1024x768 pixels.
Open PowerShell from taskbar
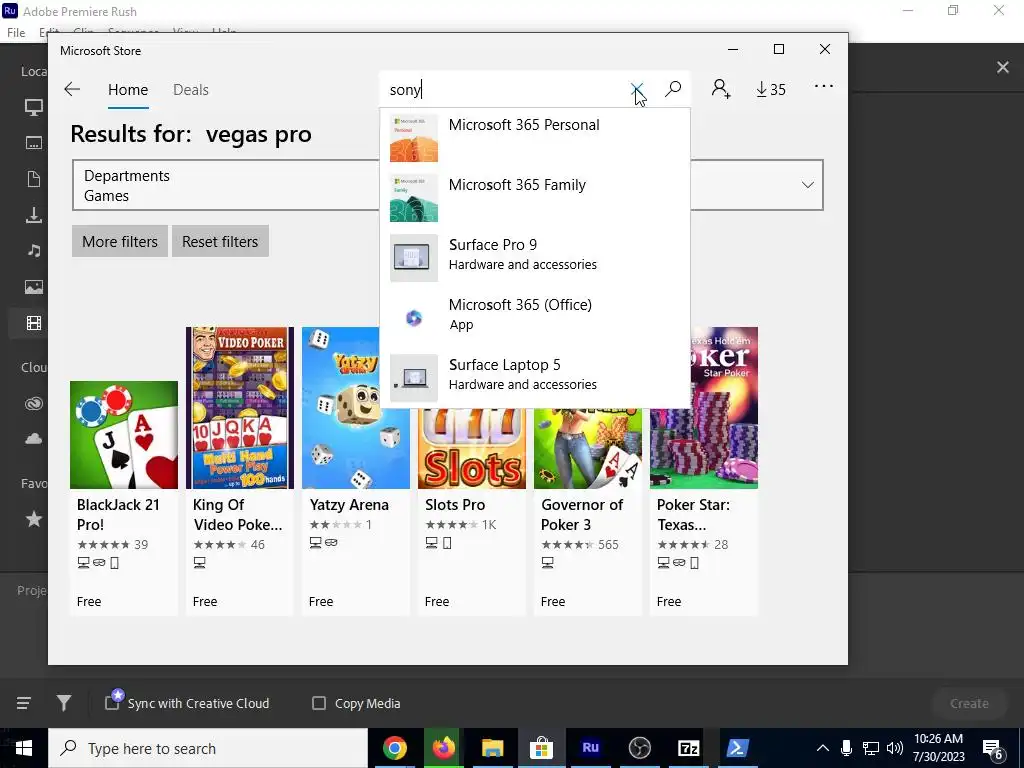tap(737, 748)
